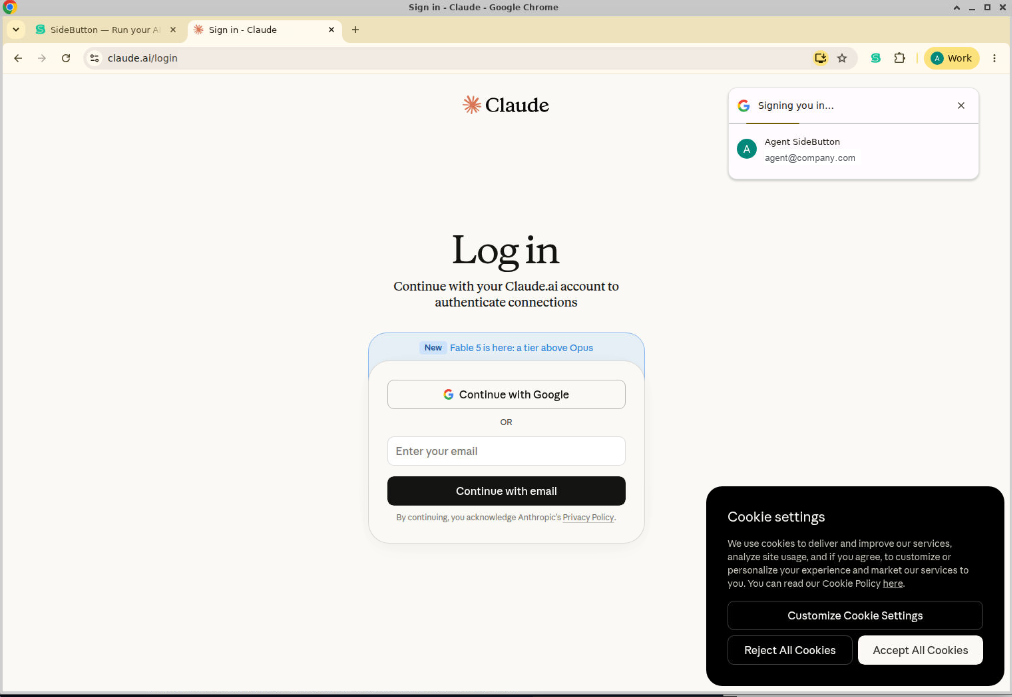Switch to the SideButton tab

[106, 30]
